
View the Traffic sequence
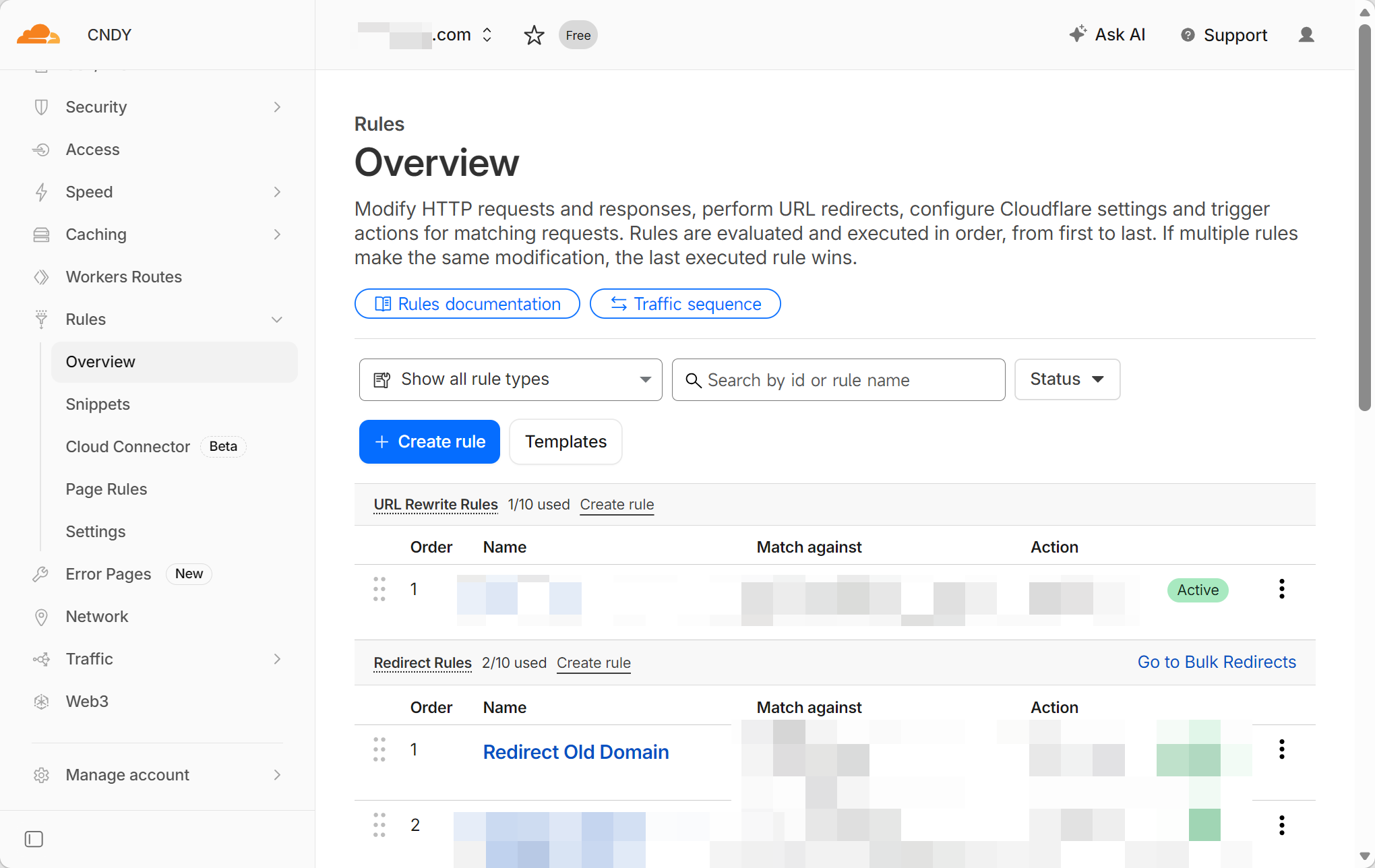685,304
